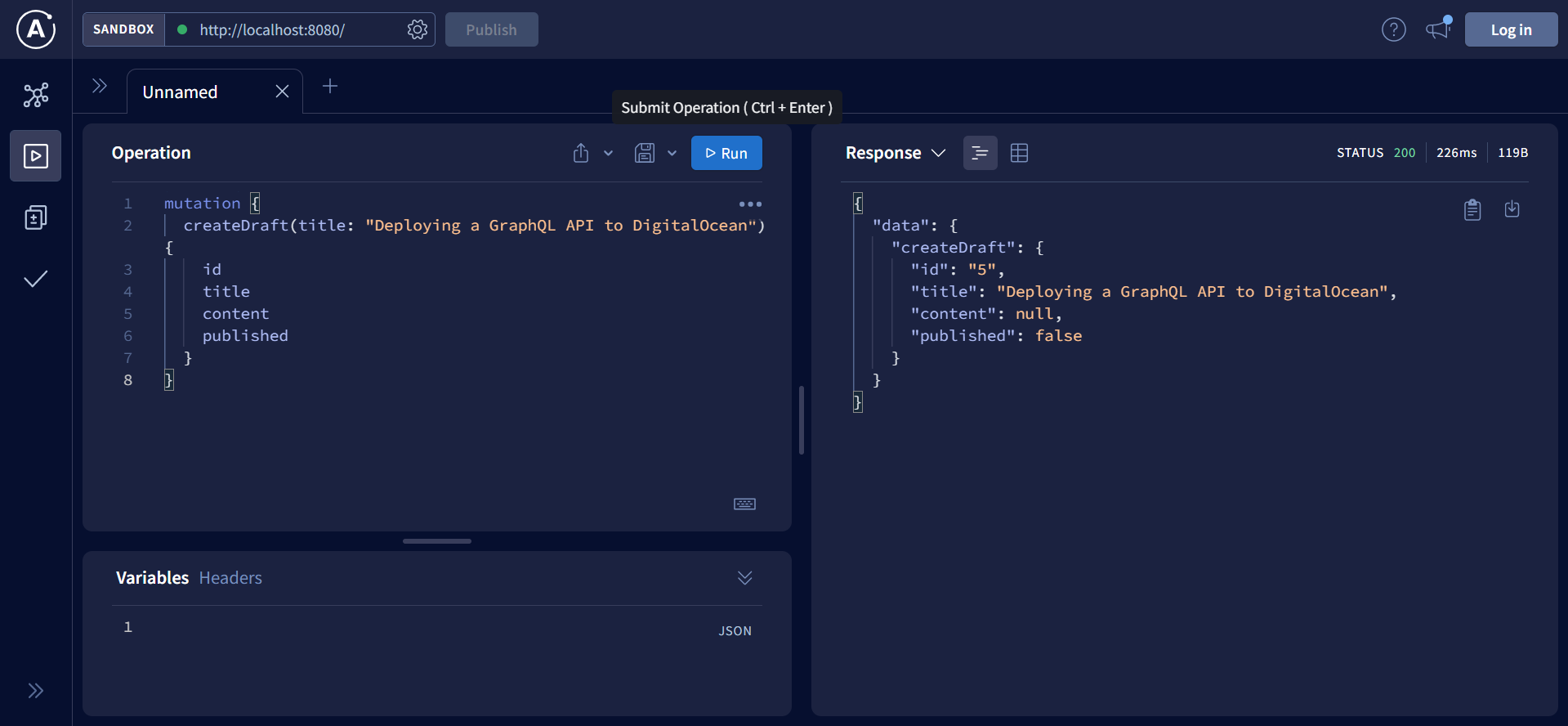Open connection settings gear icon
This screenshot has height=726, width=1568.
(418, 29)
